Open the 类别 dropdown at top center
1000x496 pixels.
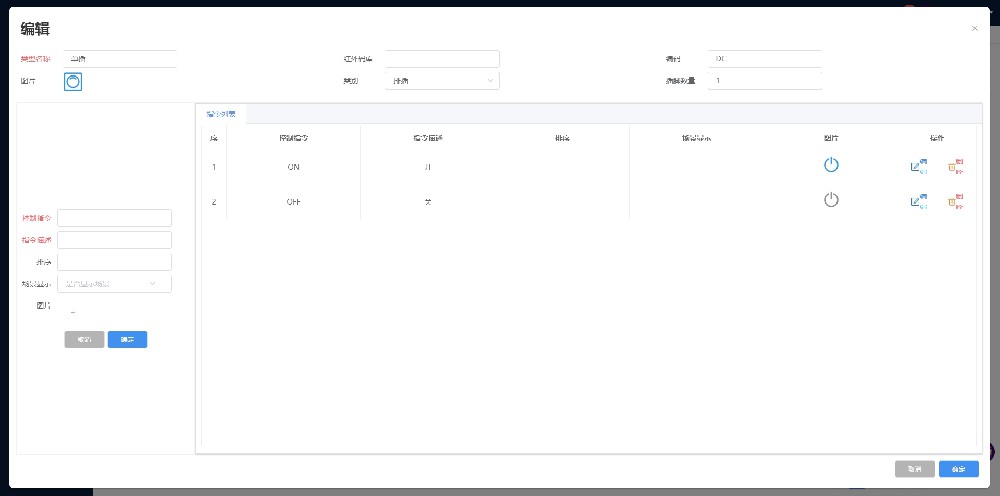pyautogui.click(x=441, y=81)
